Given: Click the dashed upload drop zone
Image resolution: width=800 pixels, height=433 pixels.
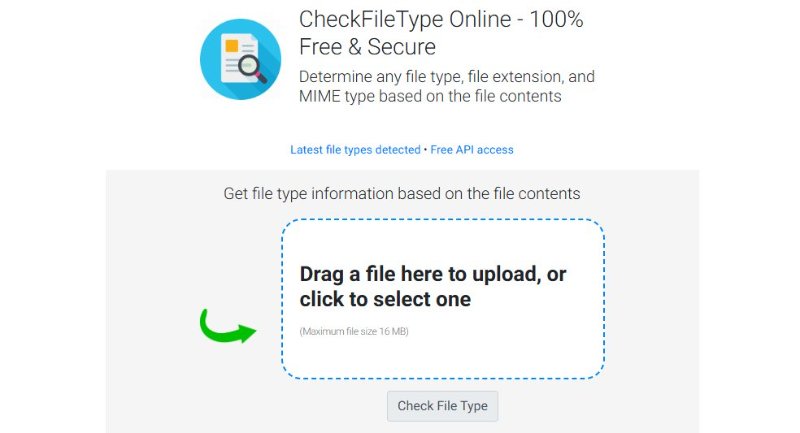Looking at the screenshot, I should coord(442,350).
